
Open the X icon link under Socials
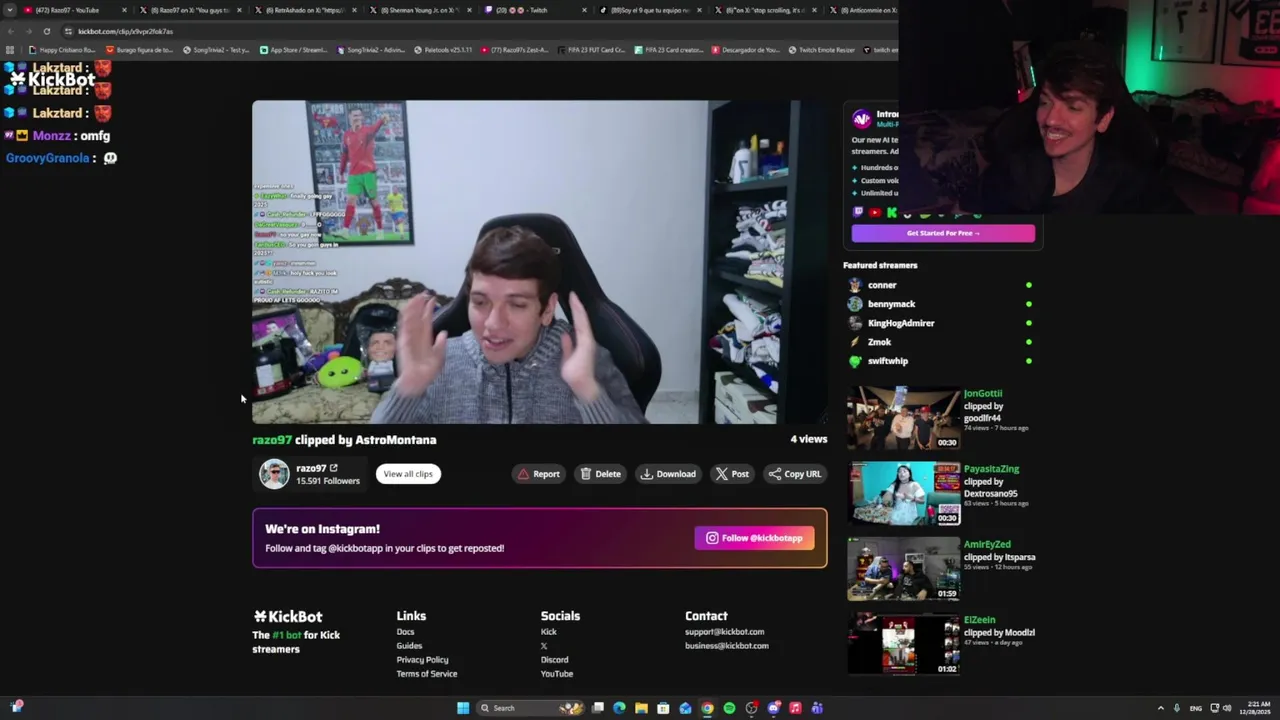click(544, 646)
